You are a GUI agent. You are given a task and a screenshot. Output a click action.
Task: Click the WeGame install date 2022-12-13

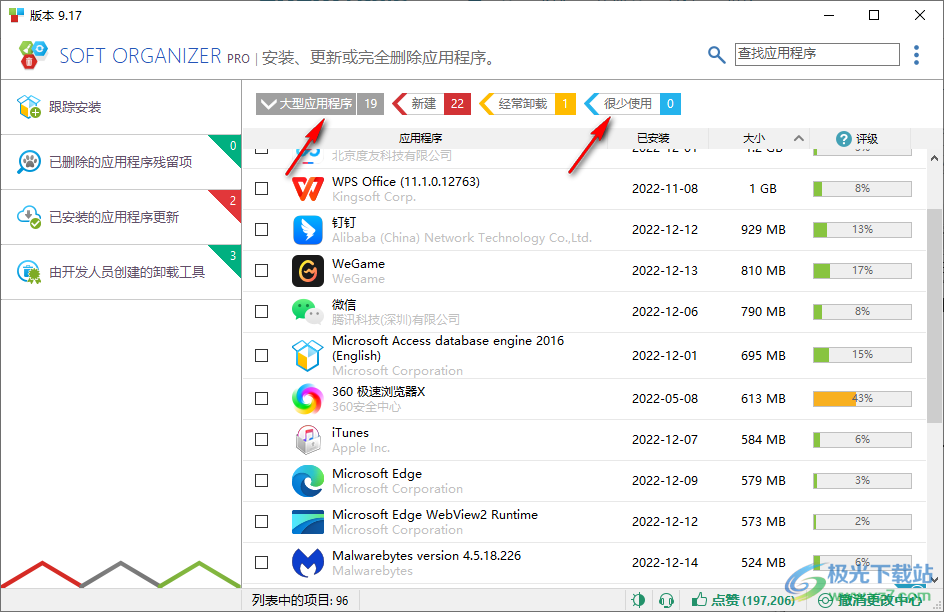pyautogui.click(x=665, y=270)
